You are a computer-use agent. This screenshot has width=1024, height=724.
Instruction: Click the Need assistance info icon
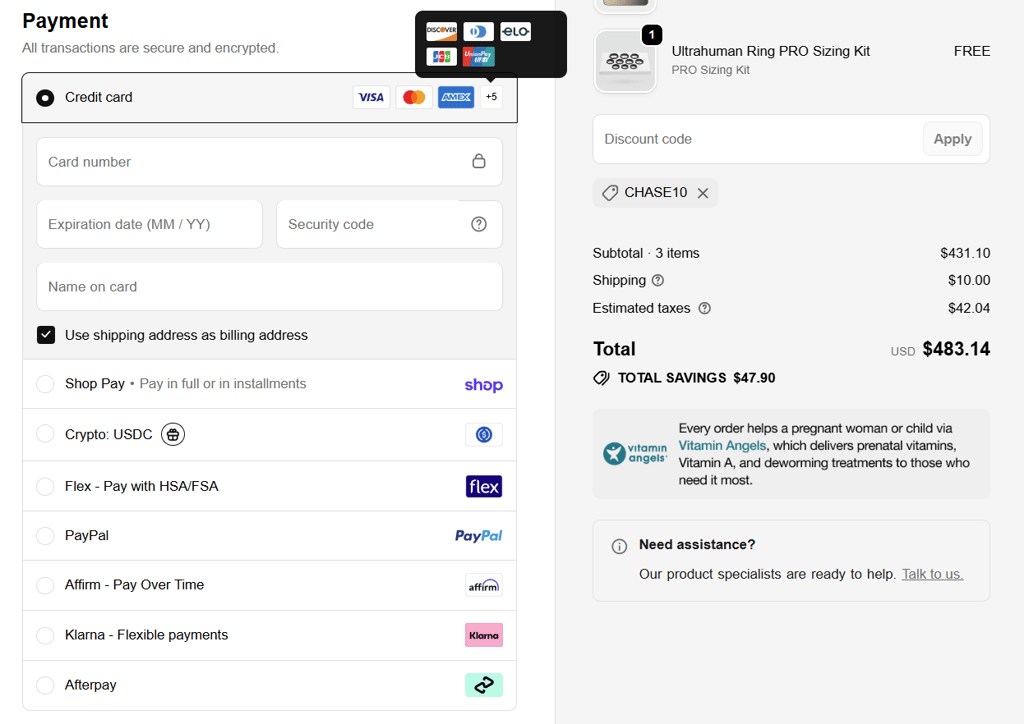pos(619,546)
